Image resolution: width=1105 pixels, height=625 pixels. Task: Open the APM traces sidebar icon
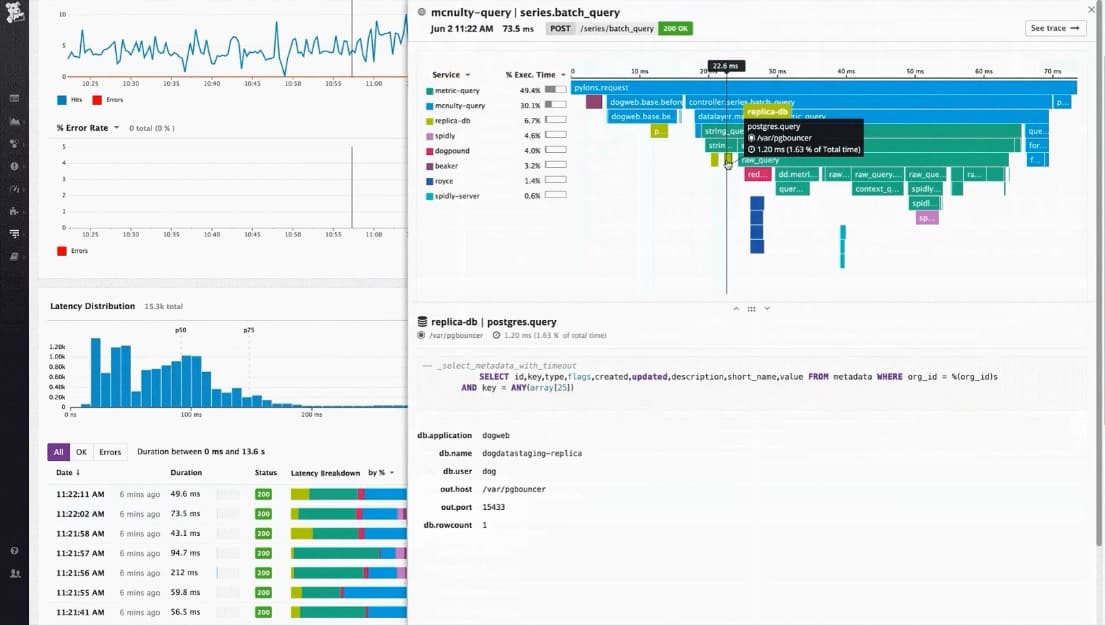click(x=14, y=233)
